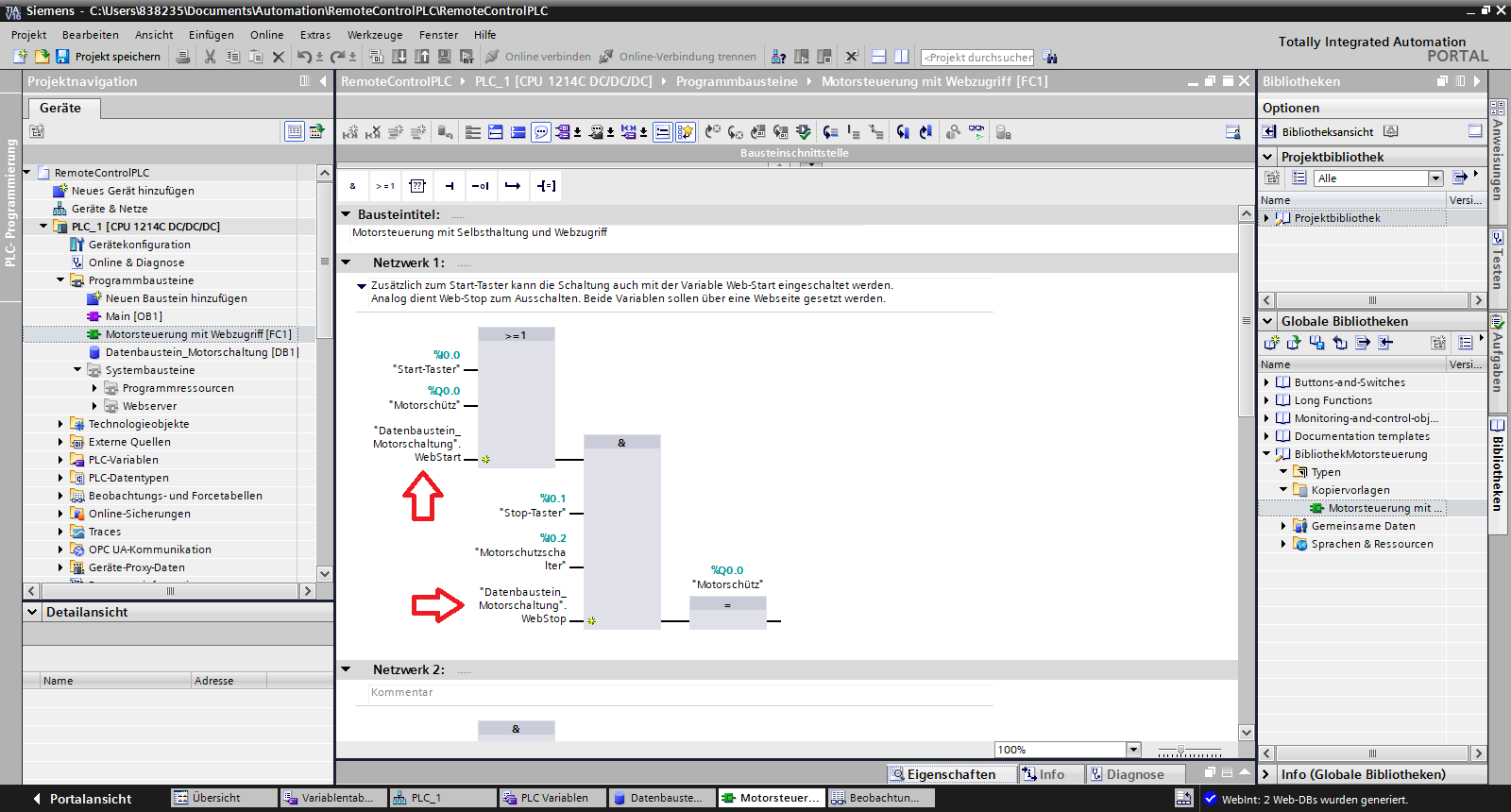Open the PLC Variablen taskbar tab
This screenshot has width=1511, height=812.
[552, 798]
